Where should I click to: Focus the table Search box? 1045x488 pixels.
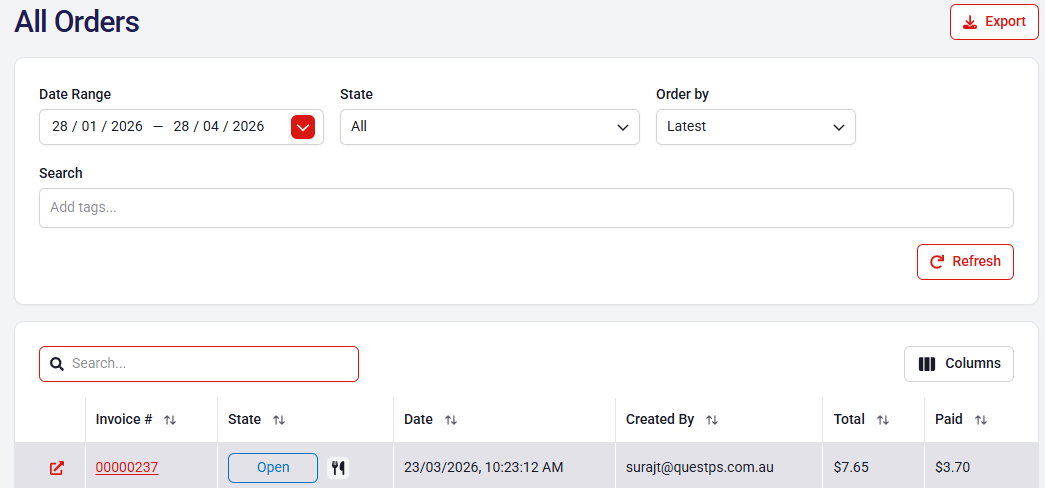click(x=199, y=364)
